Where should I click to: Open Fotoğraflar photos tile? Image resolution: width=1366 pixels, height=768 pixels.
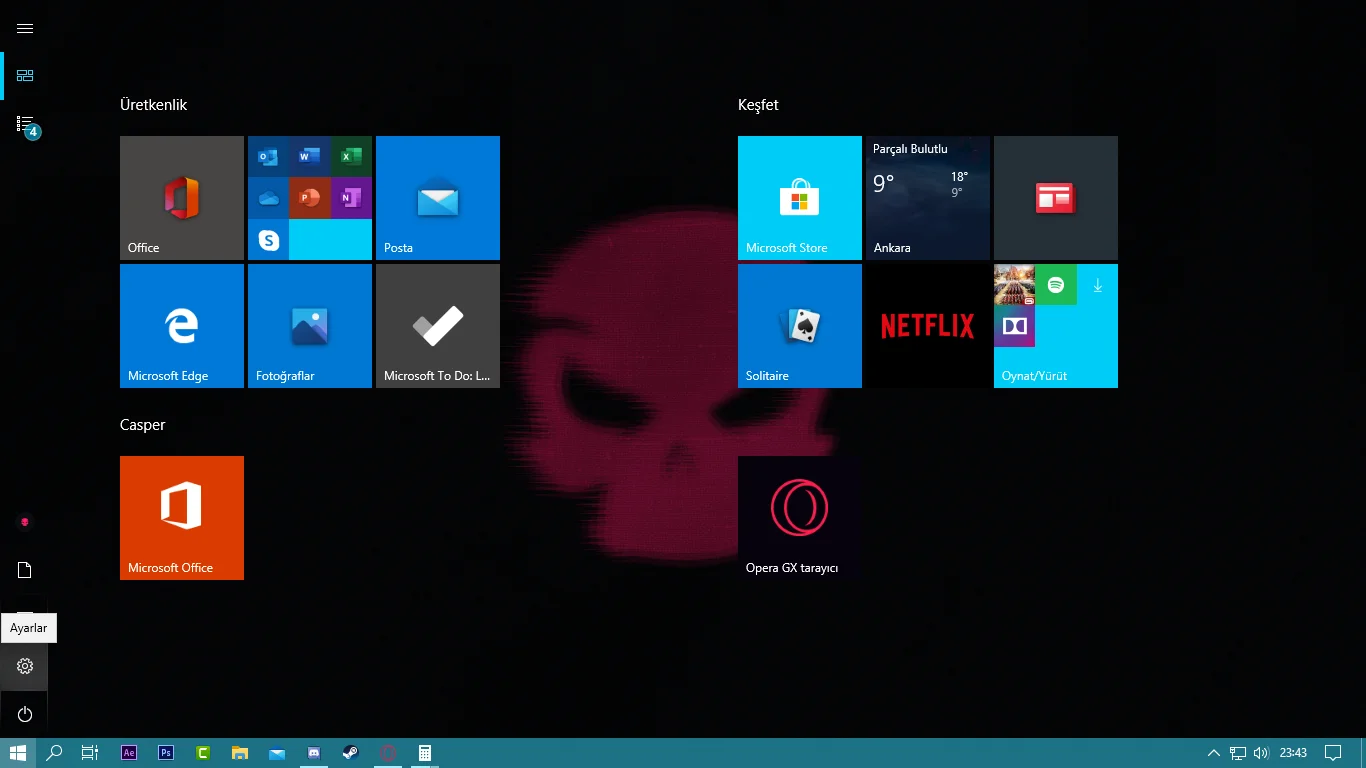coord(309,326)
